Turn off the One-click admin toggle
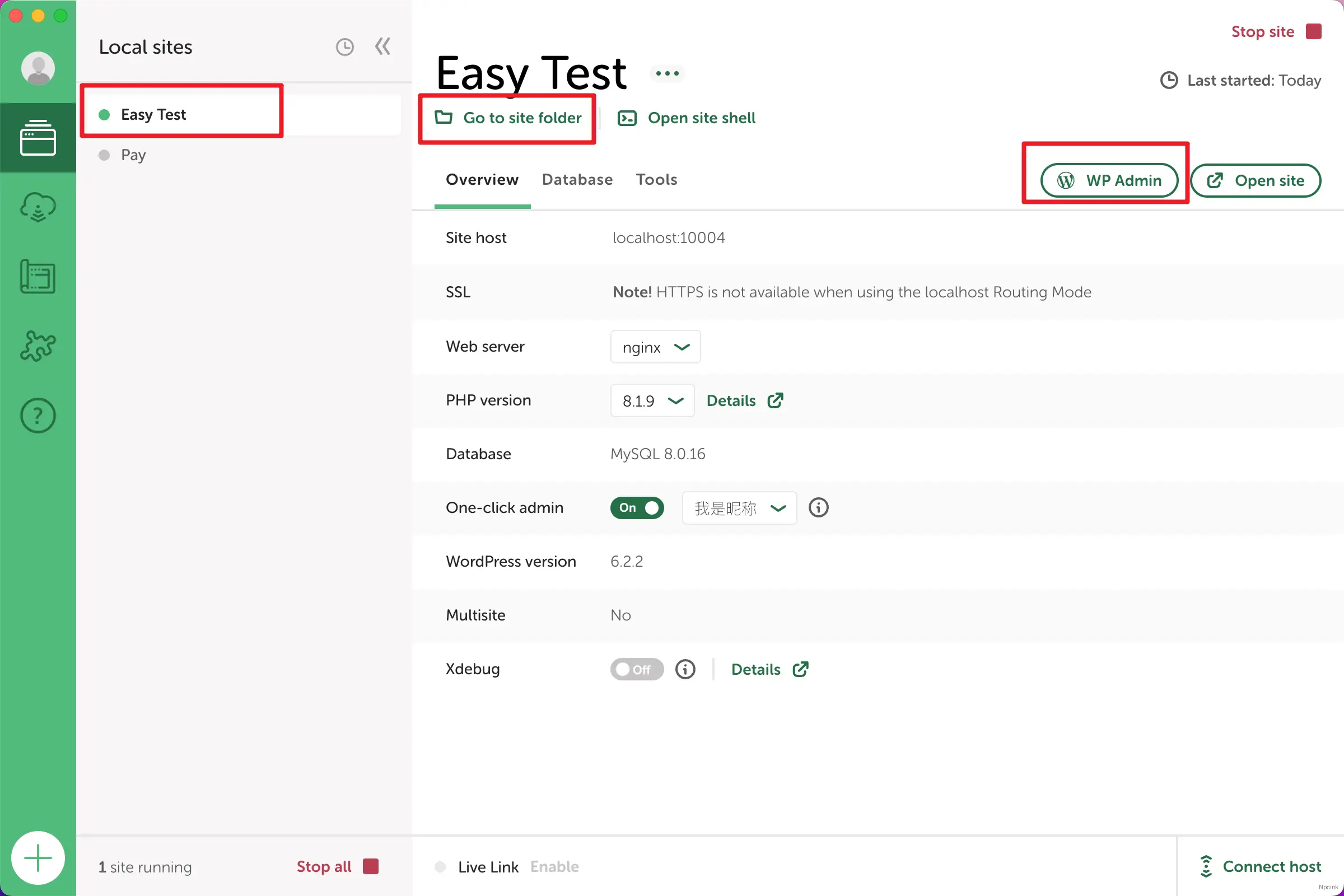1344x896 pixels. 637,507
